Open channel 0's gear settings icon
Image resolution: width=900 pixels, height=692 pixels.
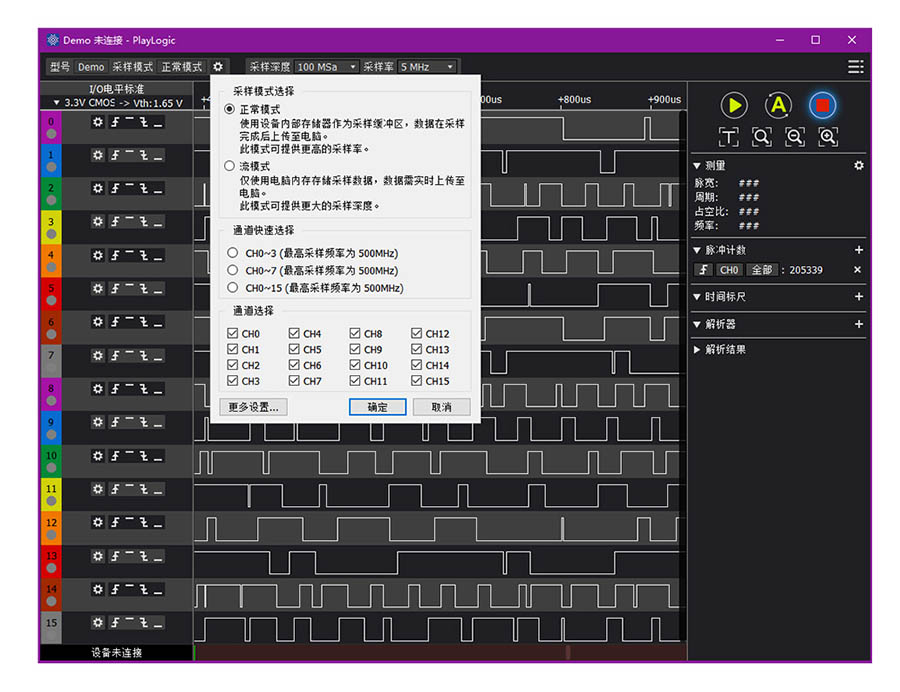click(x=96, y=122)
